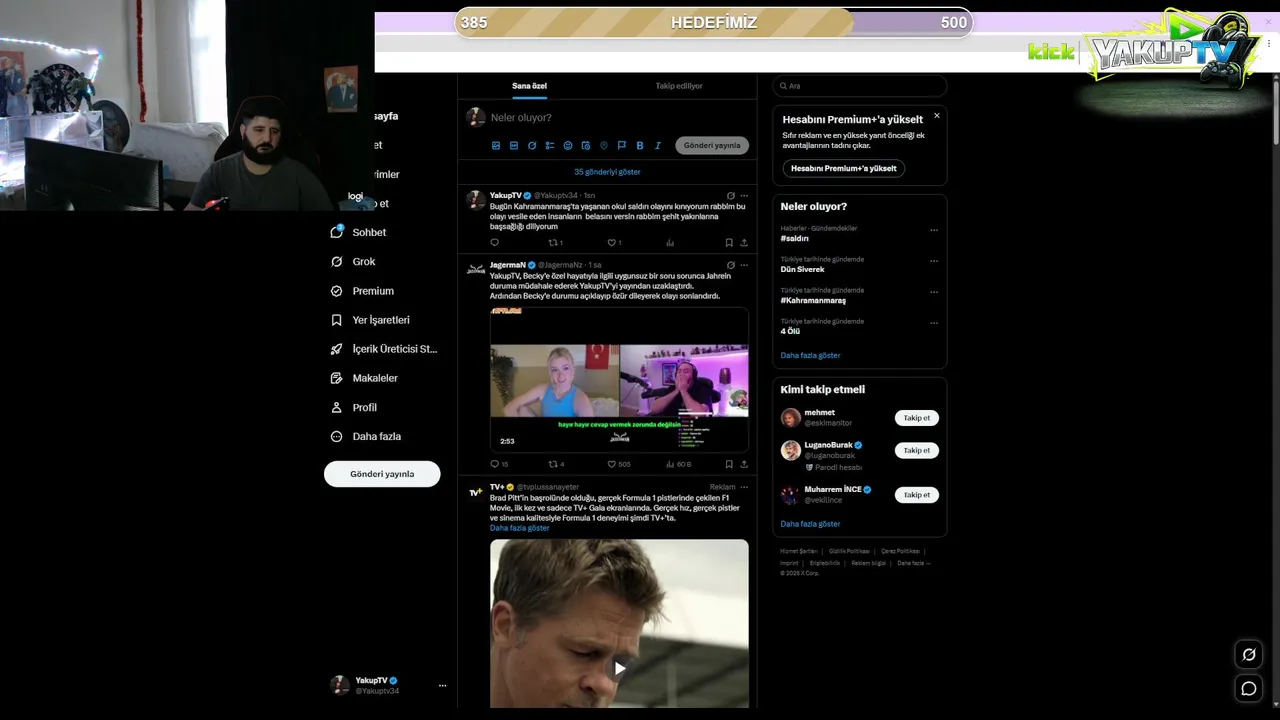The height and width of the screenshot is (720, 1280).
Task: Open more options for #Kahramanmaraş trend
Action: click(934, 292)
